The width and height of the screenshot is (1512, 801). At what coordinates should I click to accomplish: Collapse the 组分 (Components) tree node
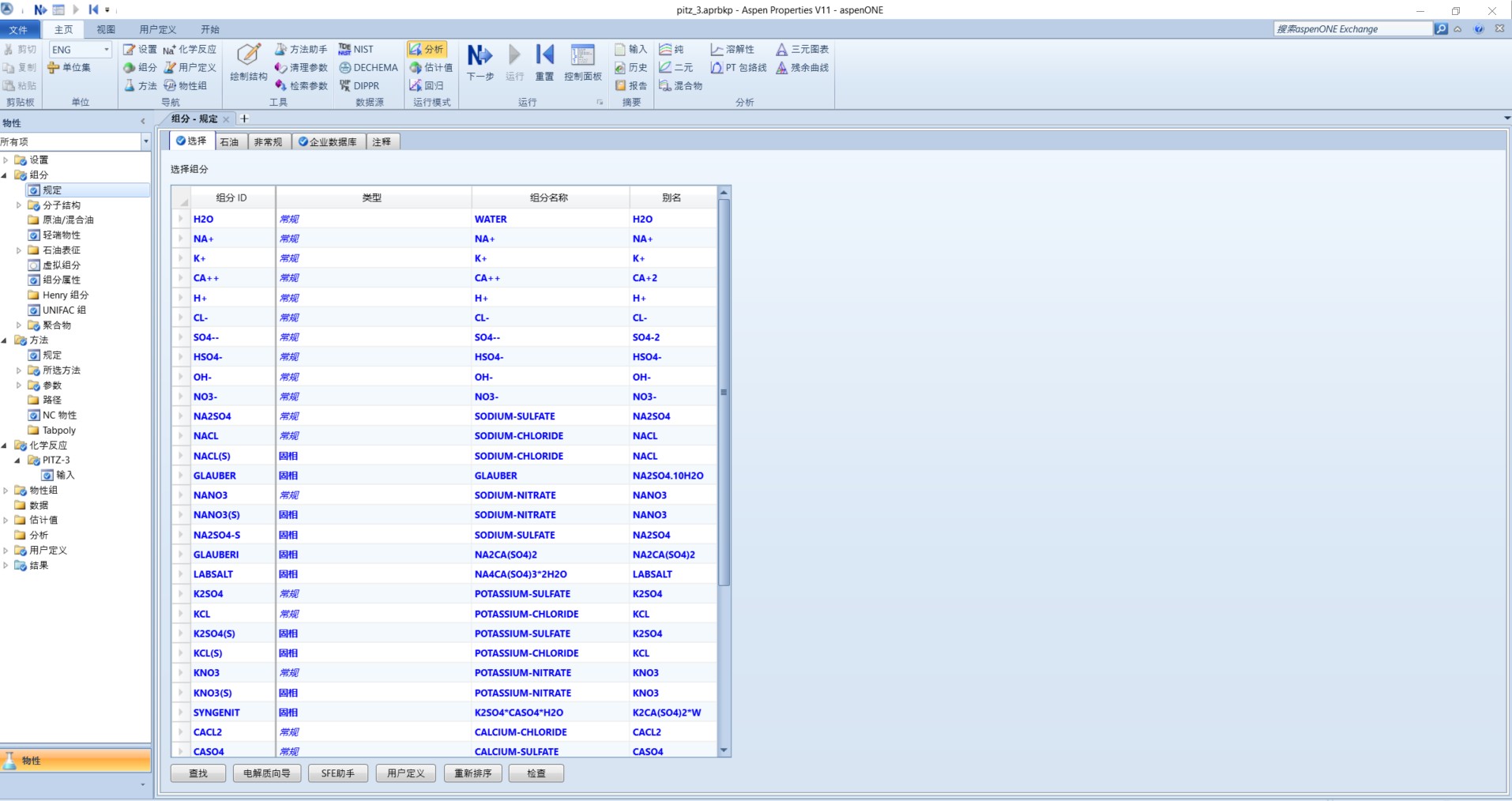[6, 175]
